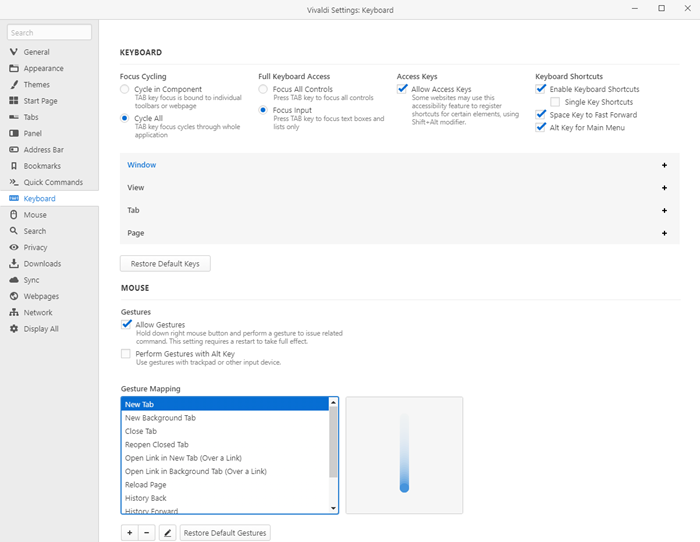
Task: Disable Allow Gestures checkbox
Action: click(126, 324)
